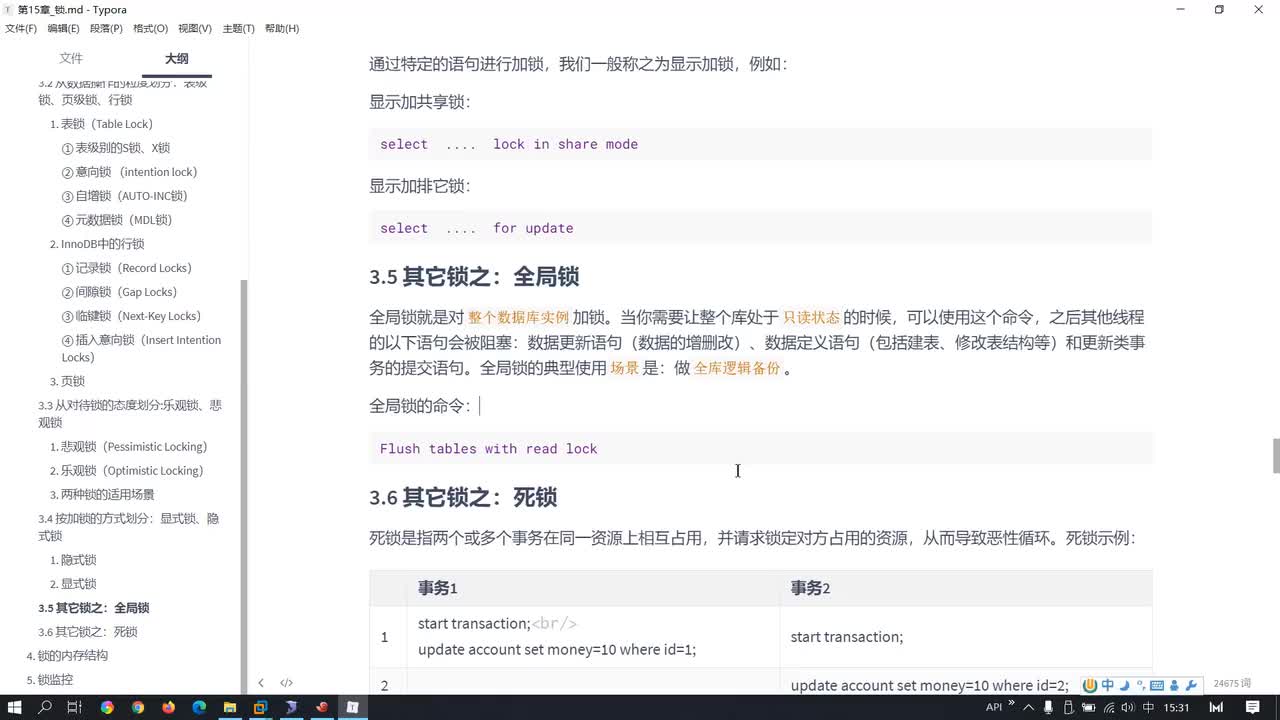
Task: Go to outline item 3.6 其它锁之：死锁
Action: (x=88, y=632)
